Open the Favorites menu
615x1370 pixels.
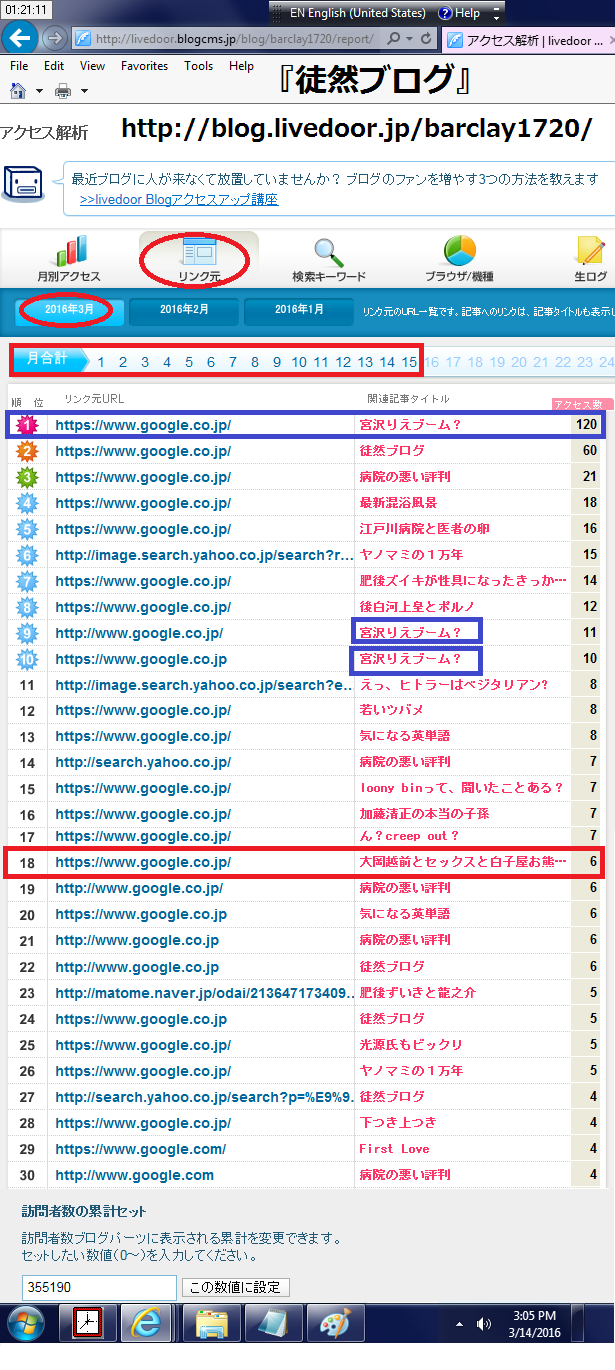pyautogui.click(x=145, y=66)
